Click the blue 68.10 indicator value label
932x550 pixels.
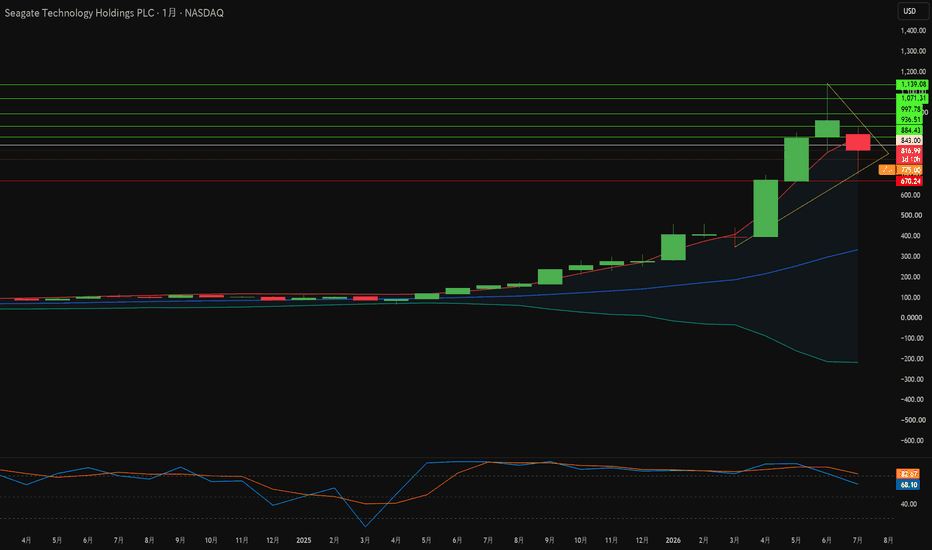point(908,485)
